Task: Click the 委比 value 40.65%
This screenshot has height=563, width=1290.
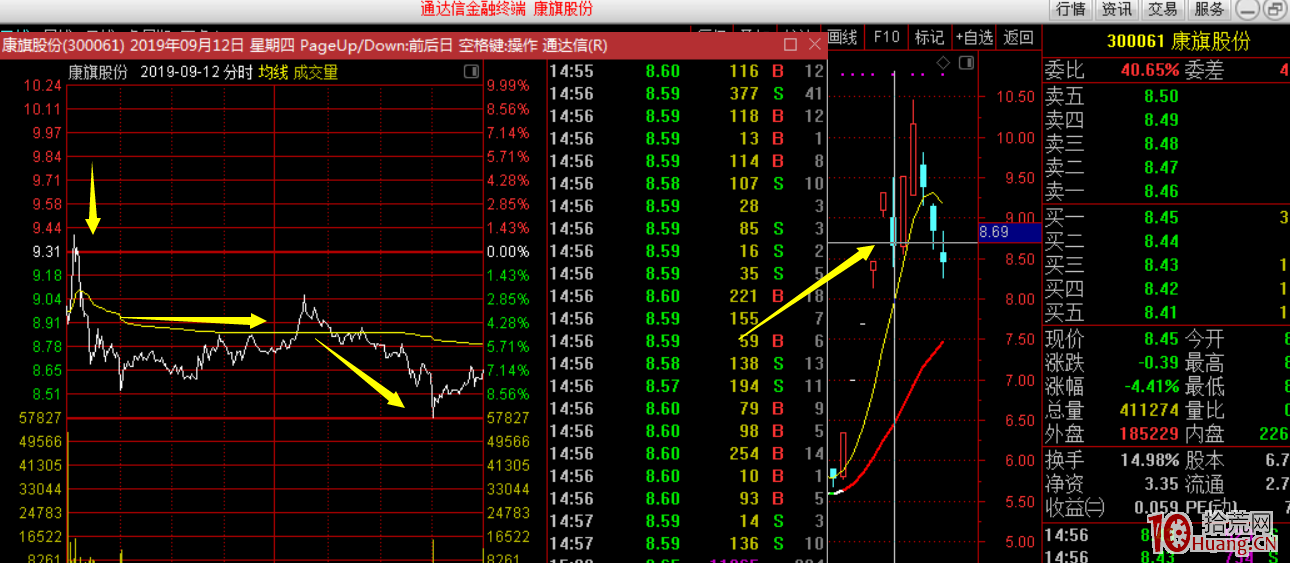Action: pos(1150,71)
